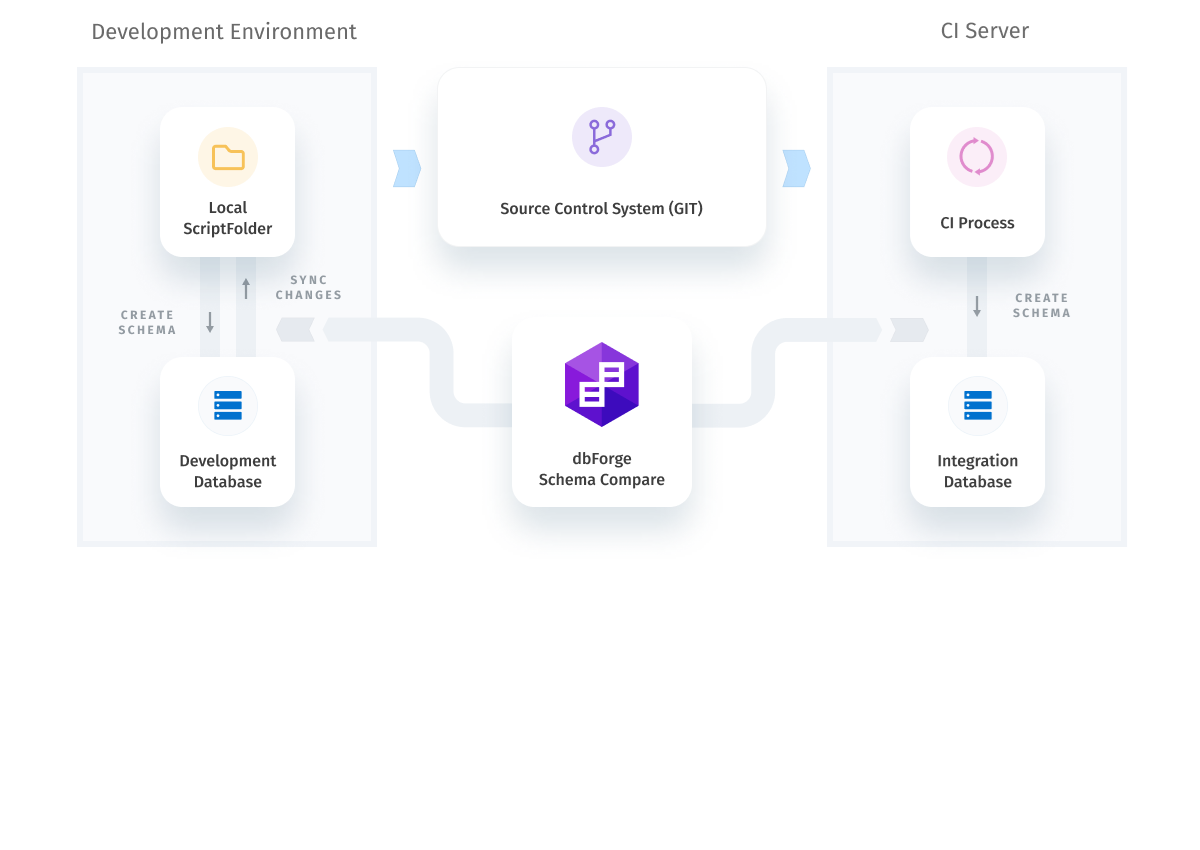Click the Local ScriptFolder folder icon
Viewport: 1200px width, 850px height.
[x=227, y=157]
